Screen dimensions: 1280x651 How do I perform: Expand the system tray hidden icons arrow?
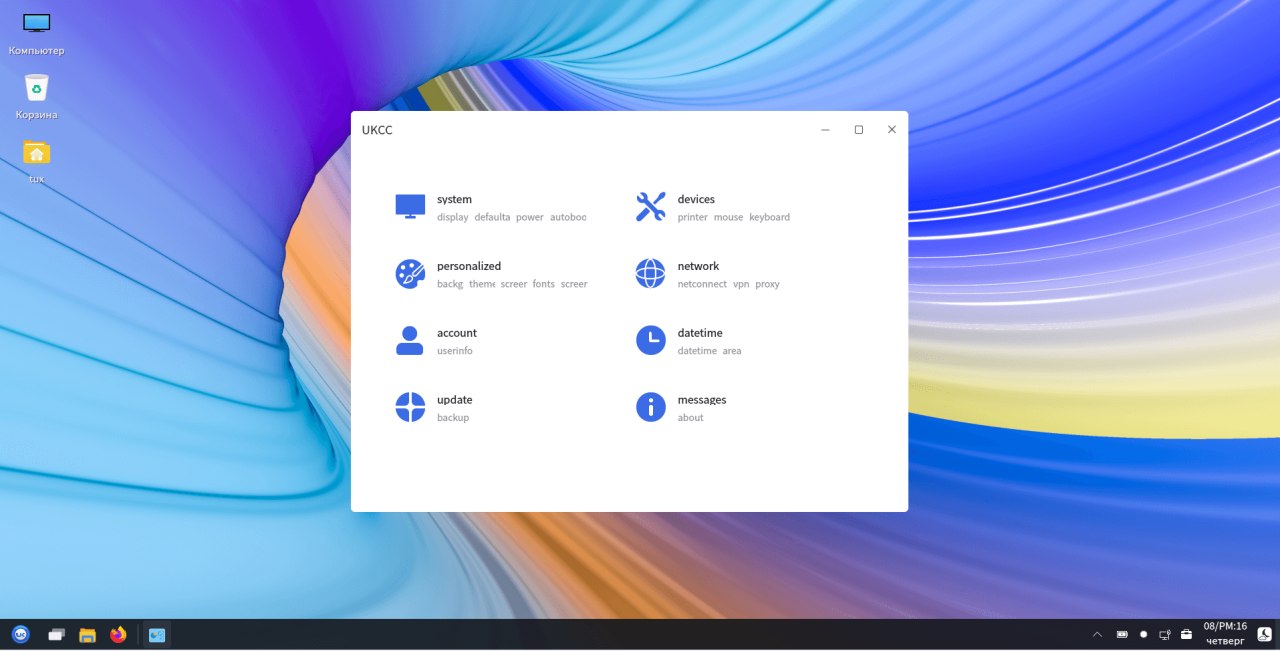[1097, 634]
